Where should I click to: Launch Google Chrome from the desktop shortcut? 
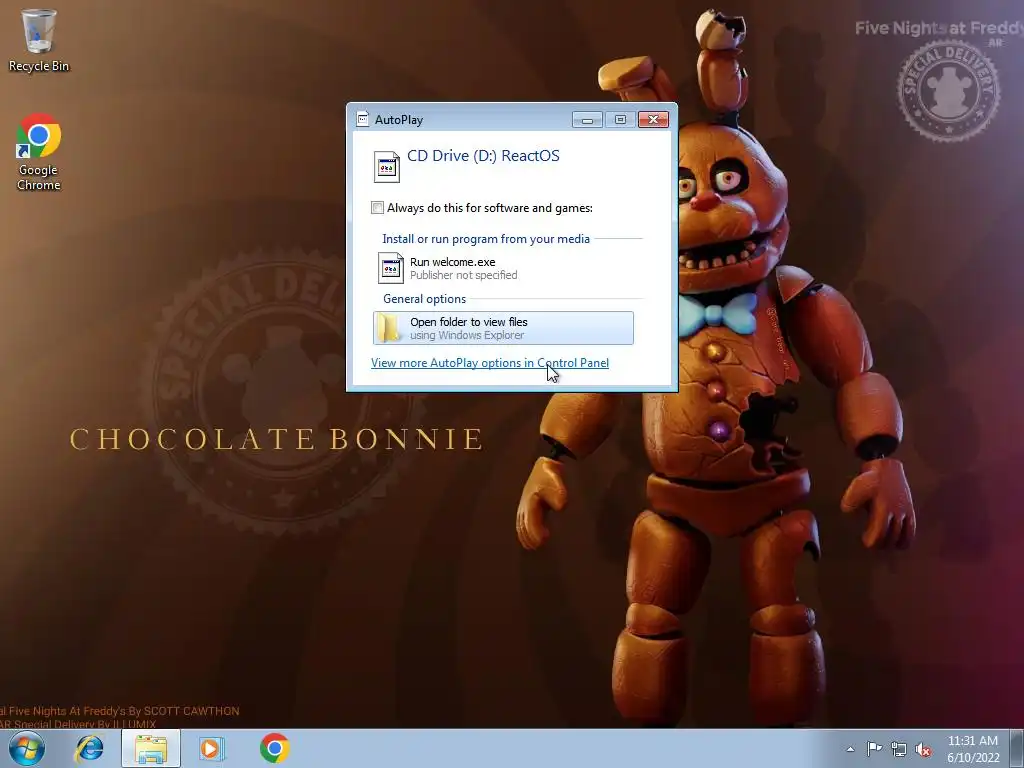[39, 152]
